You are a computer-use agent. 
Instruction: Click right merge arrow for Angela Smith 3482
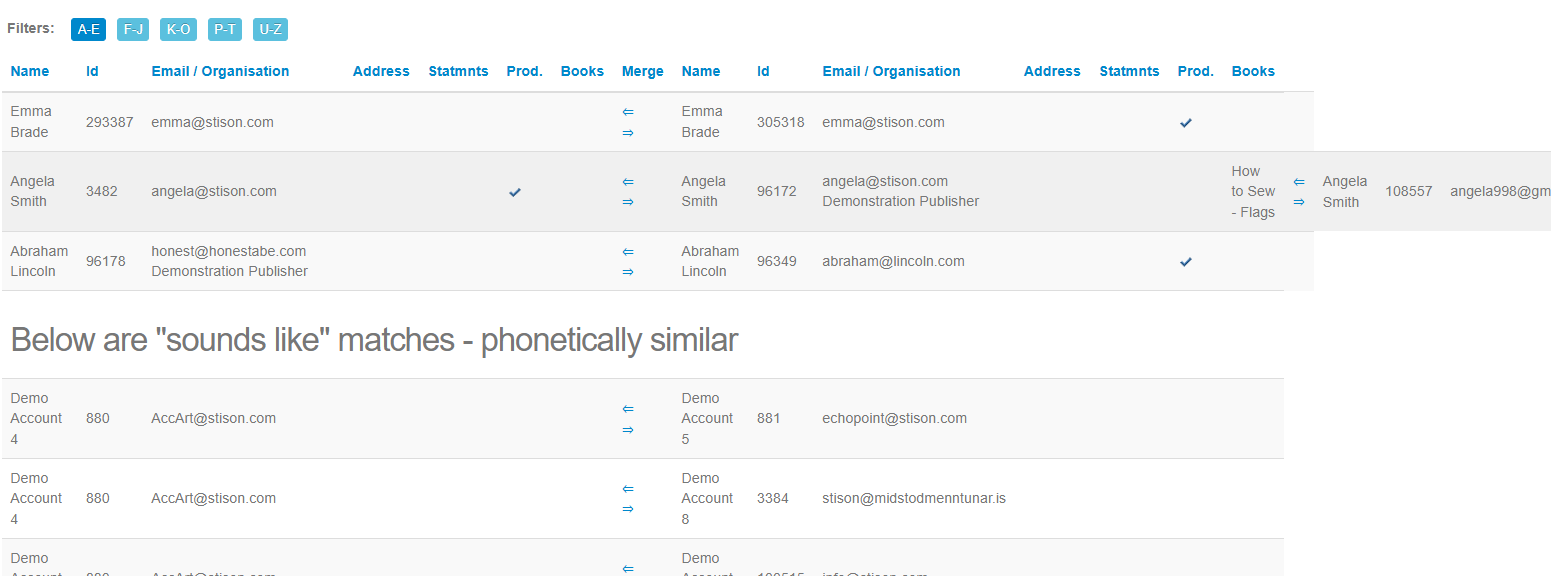(627, 202)
